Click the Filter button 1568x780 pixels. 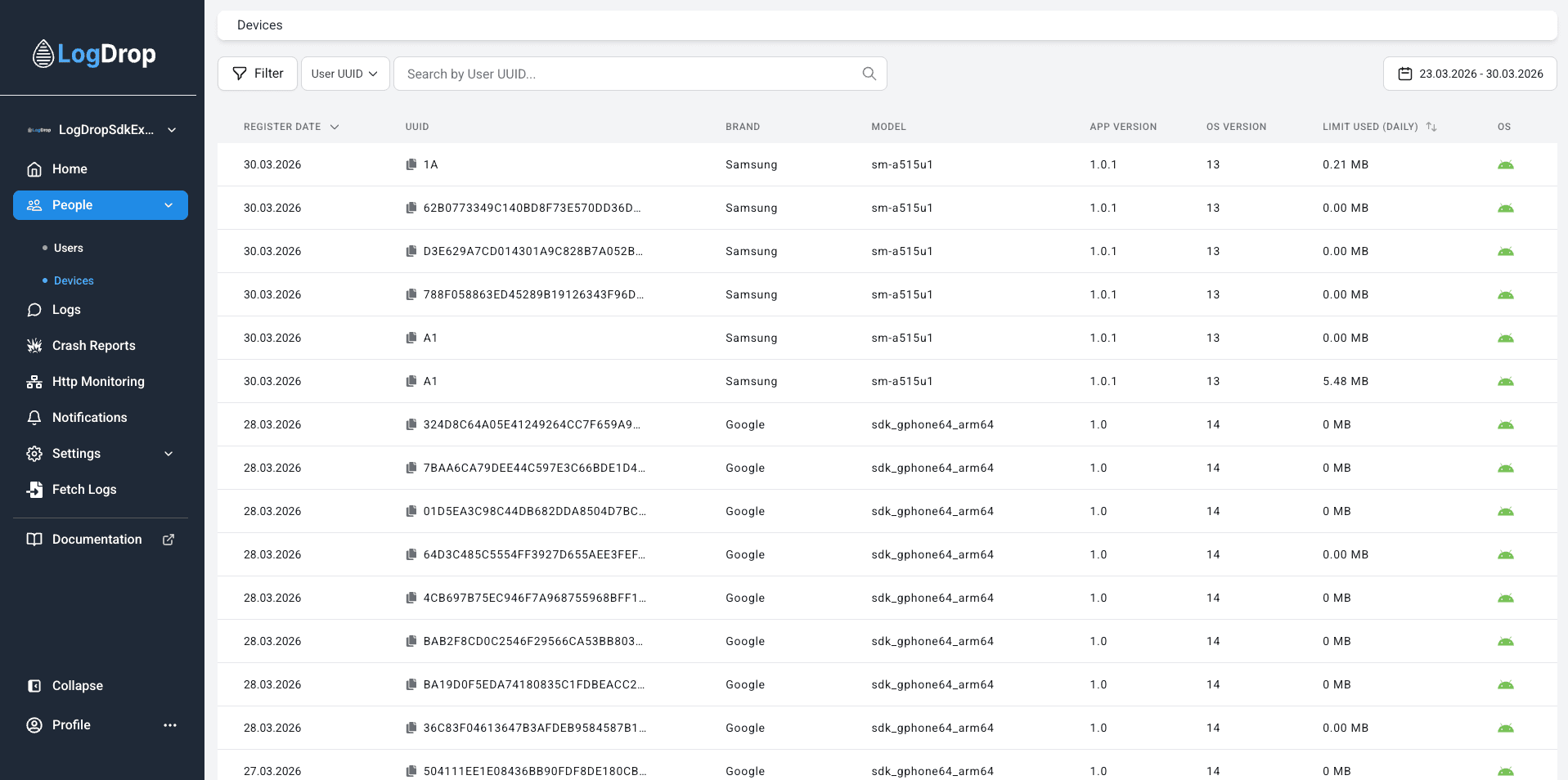coord(258,74)
